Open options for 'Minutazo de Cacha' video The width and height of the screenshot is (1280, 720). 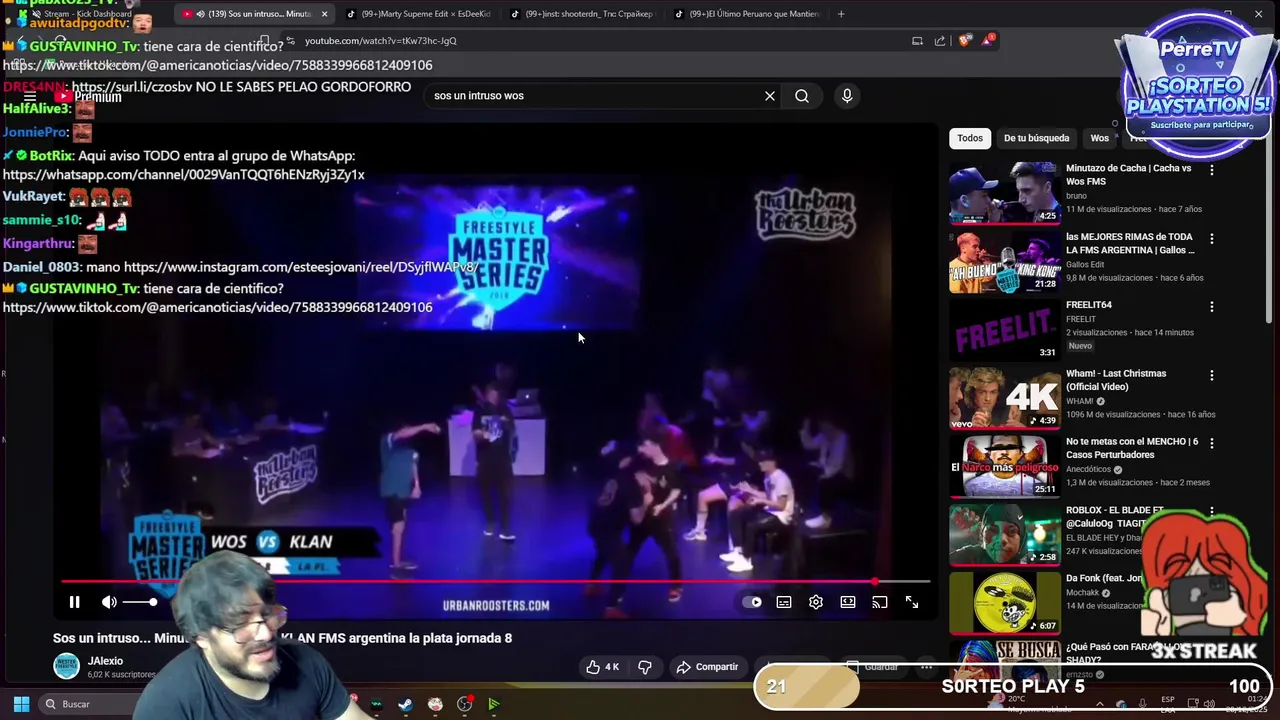pos(1212,170)
